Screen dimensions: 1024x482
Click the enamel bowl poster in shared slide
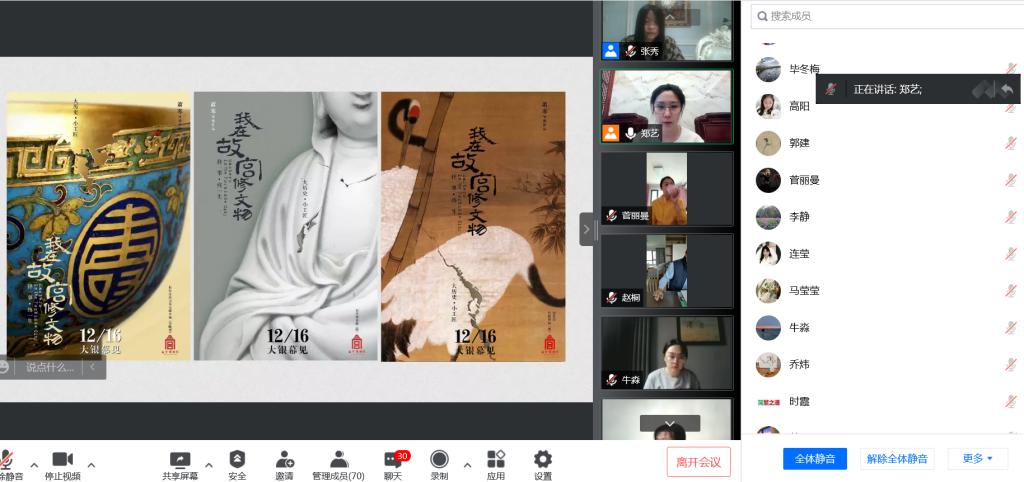[x=98, y=226]
